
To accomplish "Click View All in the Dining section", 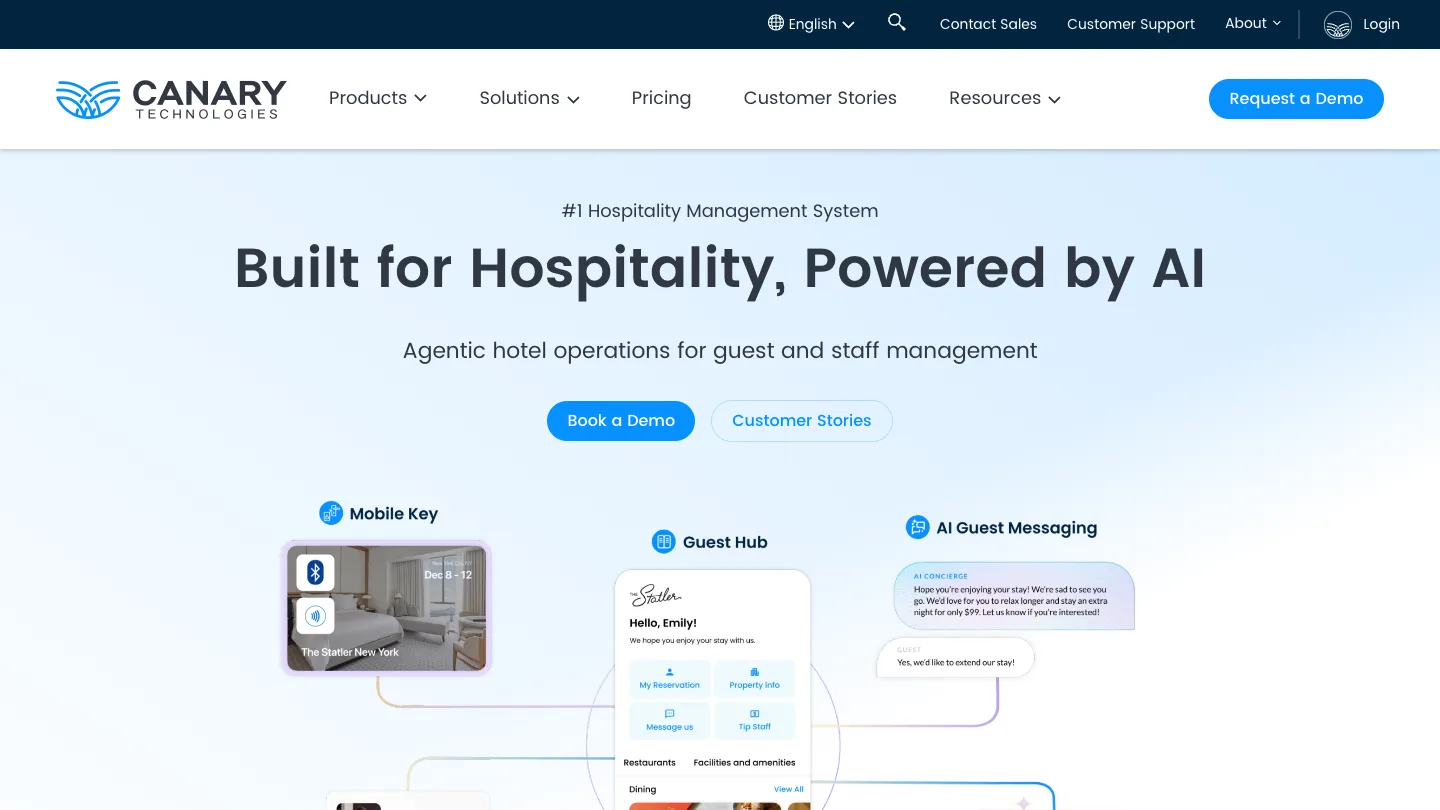I will pos(789,789).
